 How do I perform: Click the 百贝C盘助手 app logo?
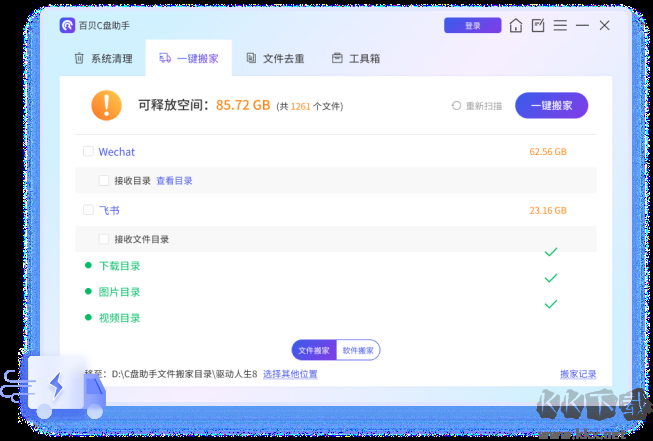pyautogui.click(x=65, y=25)
